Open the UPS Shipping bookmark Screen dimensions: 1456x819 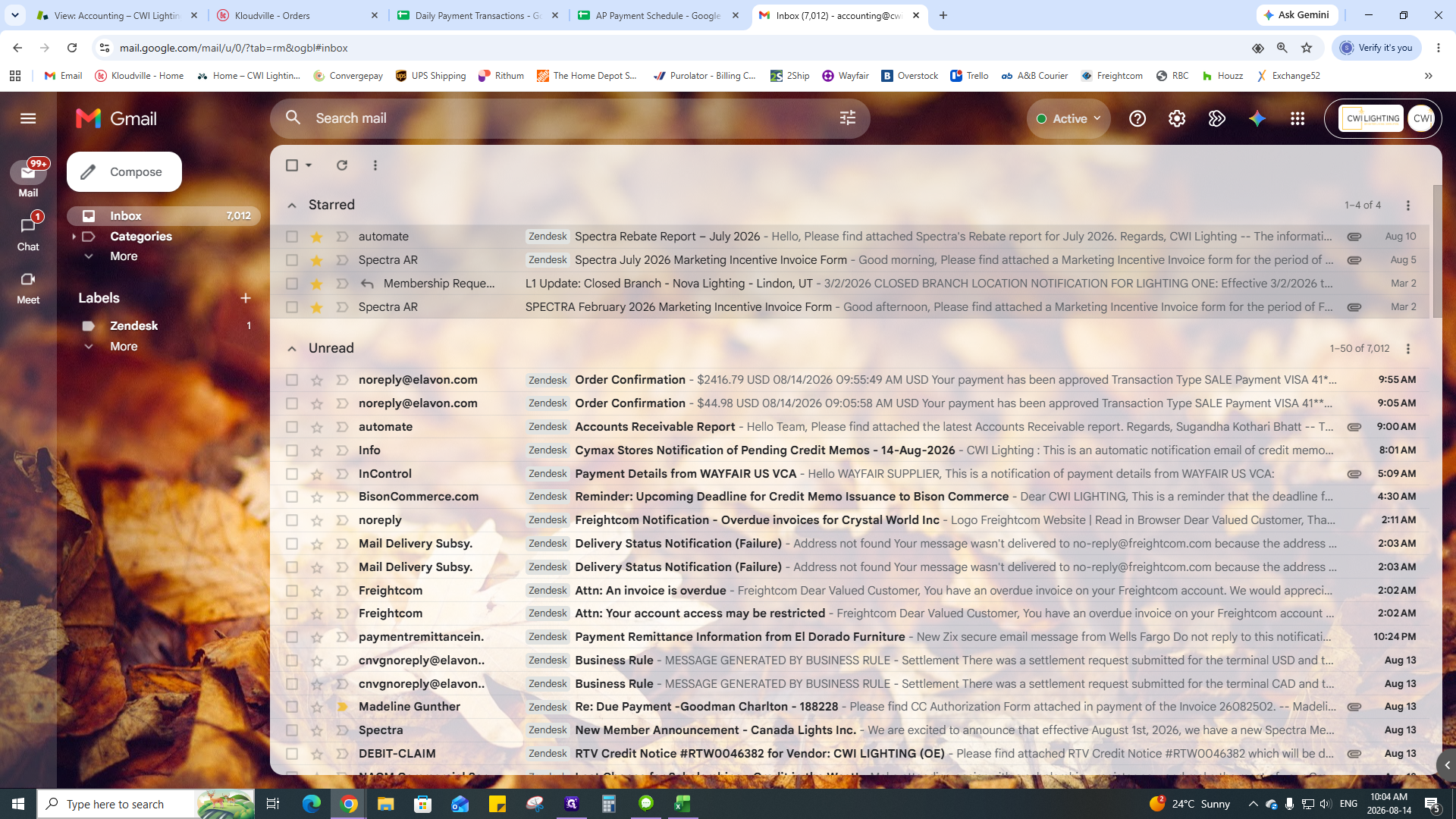(431, 76)
